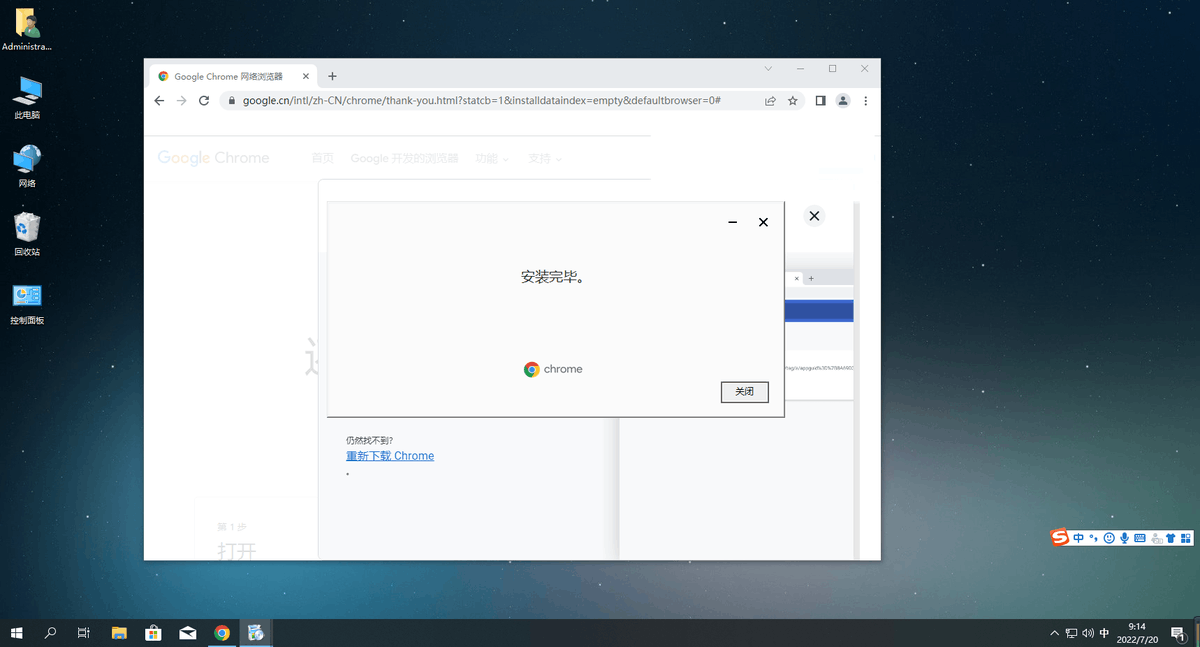Expand the 功能 dropdown in page header
This screenshot has height=647, width=1200.
pos(492,158)
